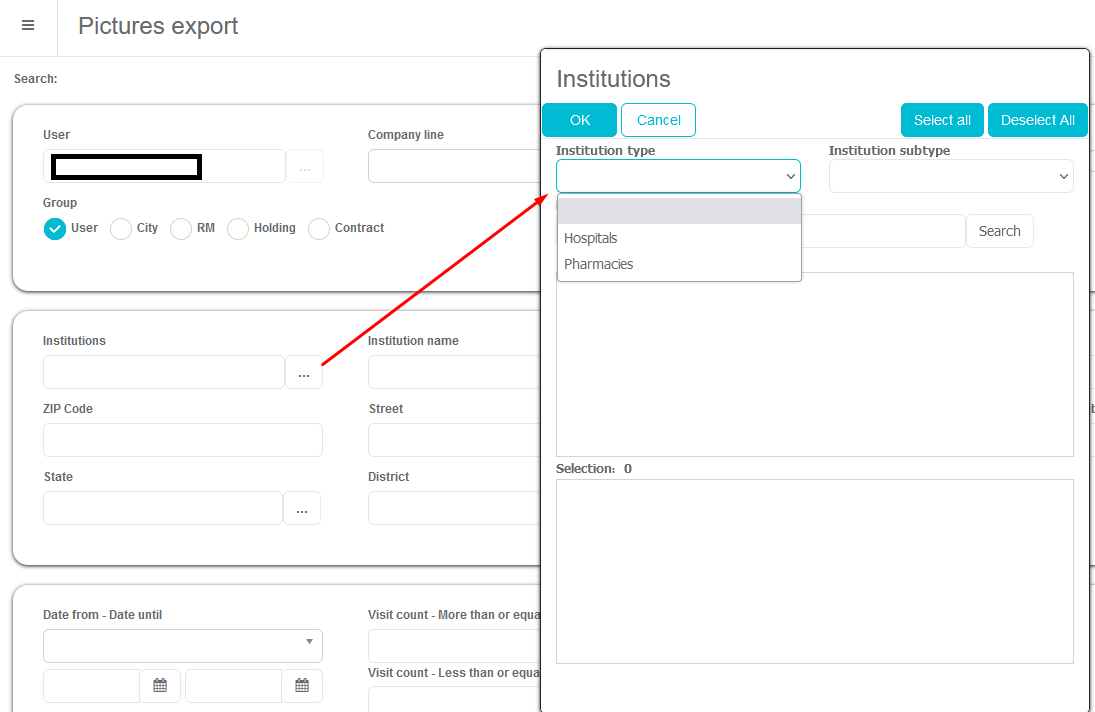Click the ellipsis button next to User field

305,167
